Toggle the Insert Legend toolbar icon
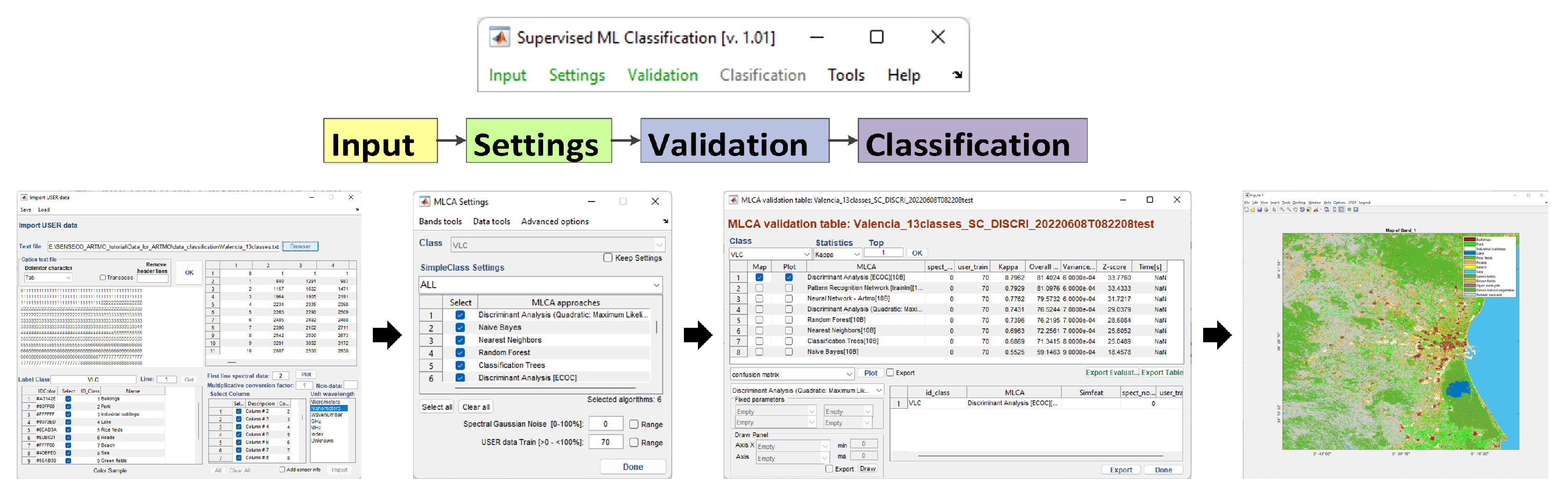This screenshot has height=498, width=1568. [x=1342, y=209]
